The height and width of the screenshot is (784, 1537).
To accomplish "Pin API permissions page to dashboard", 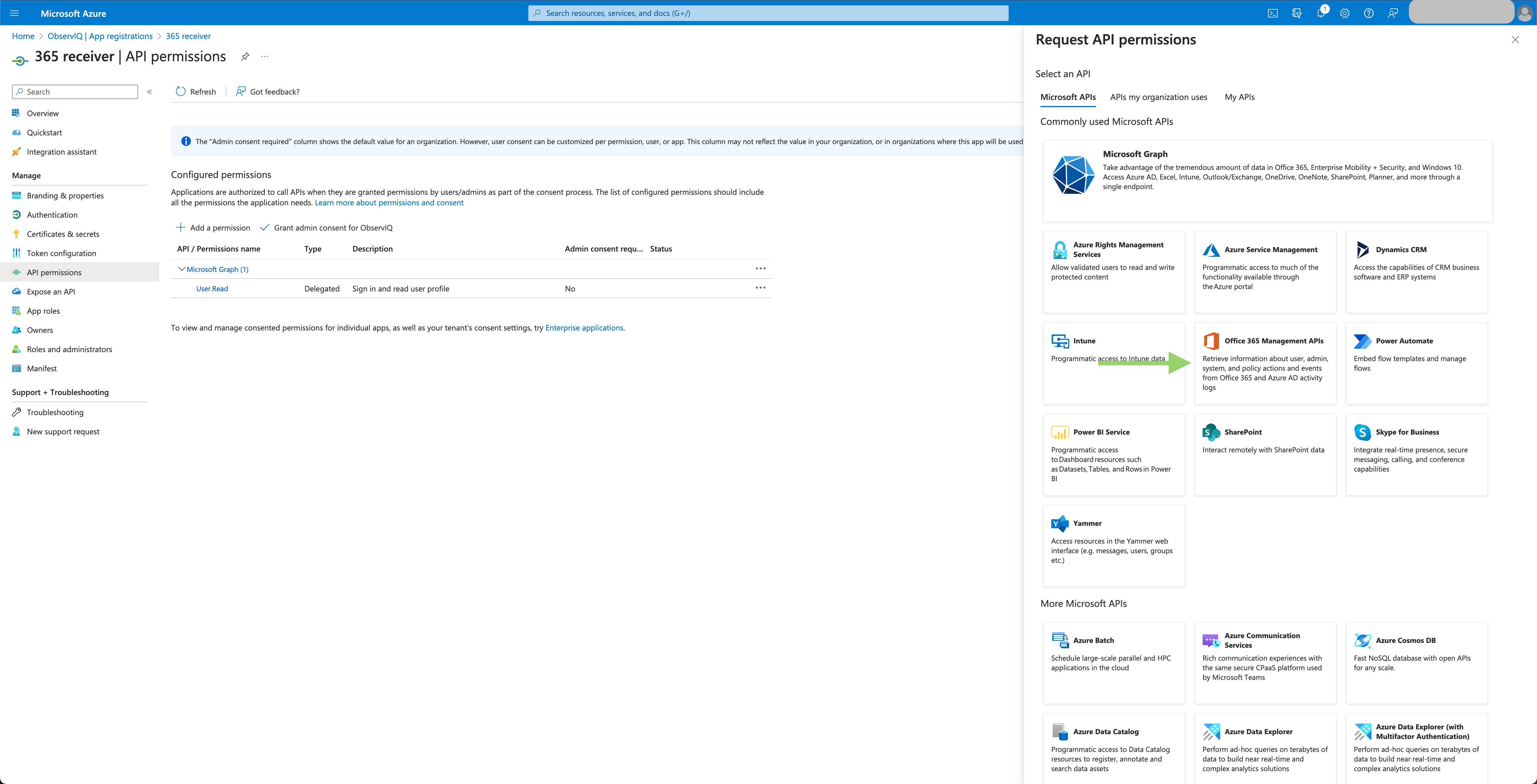I will click(245, 57).
